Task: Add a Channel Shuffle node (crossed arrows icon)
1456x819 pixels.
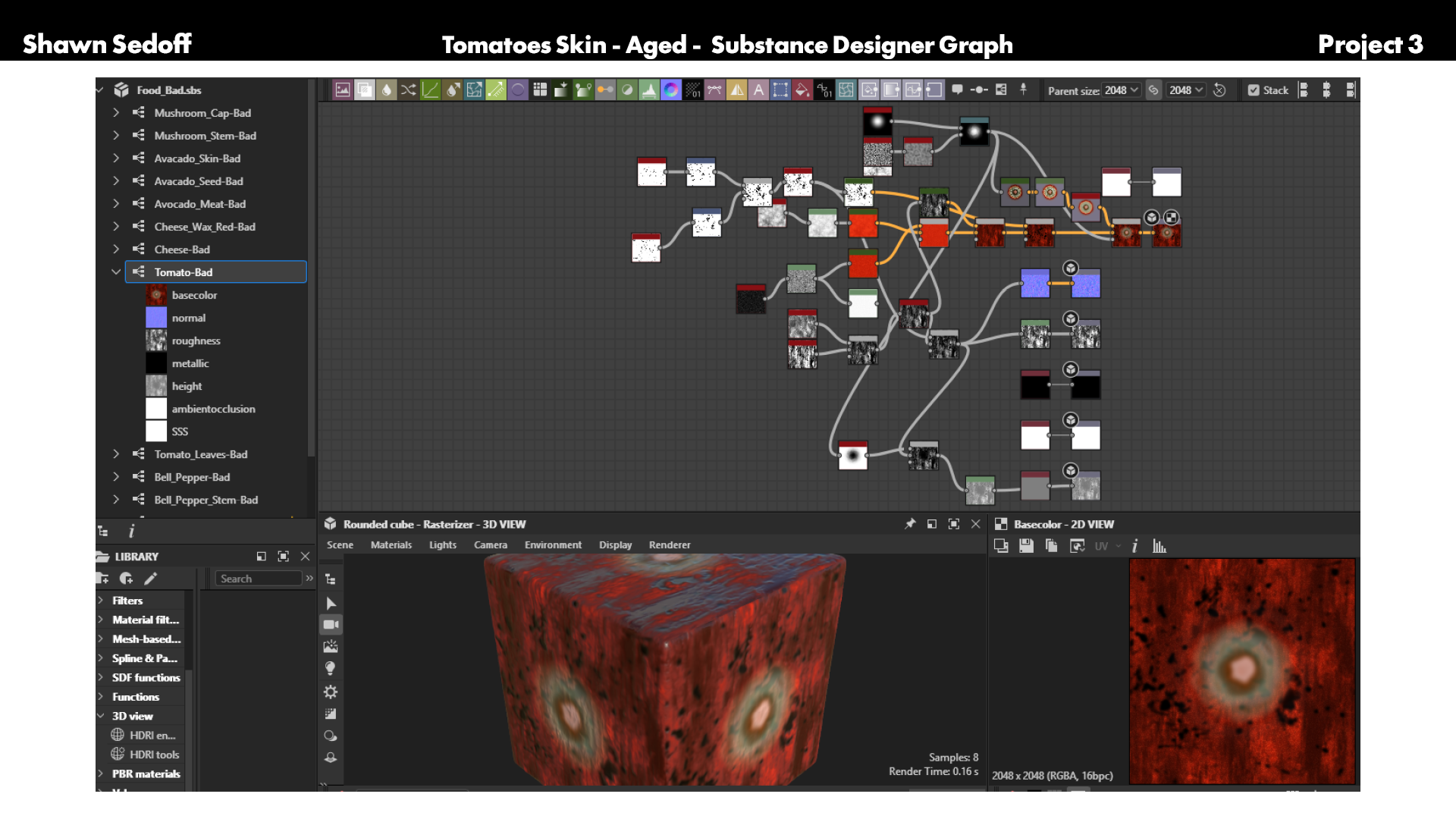Action: pyautogui.click(x=409, y=90)
